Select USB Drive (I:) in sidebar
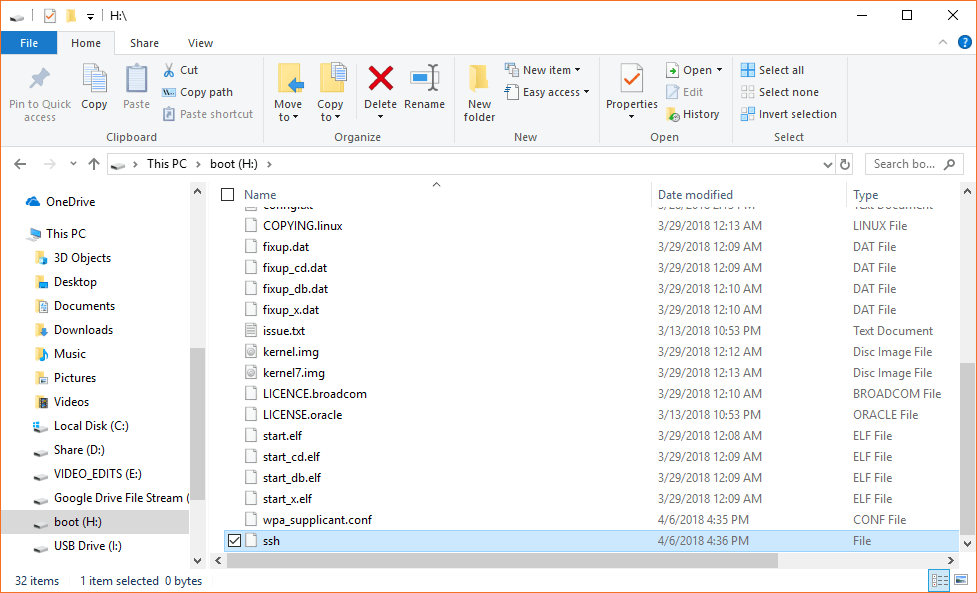 click(88, 546)
